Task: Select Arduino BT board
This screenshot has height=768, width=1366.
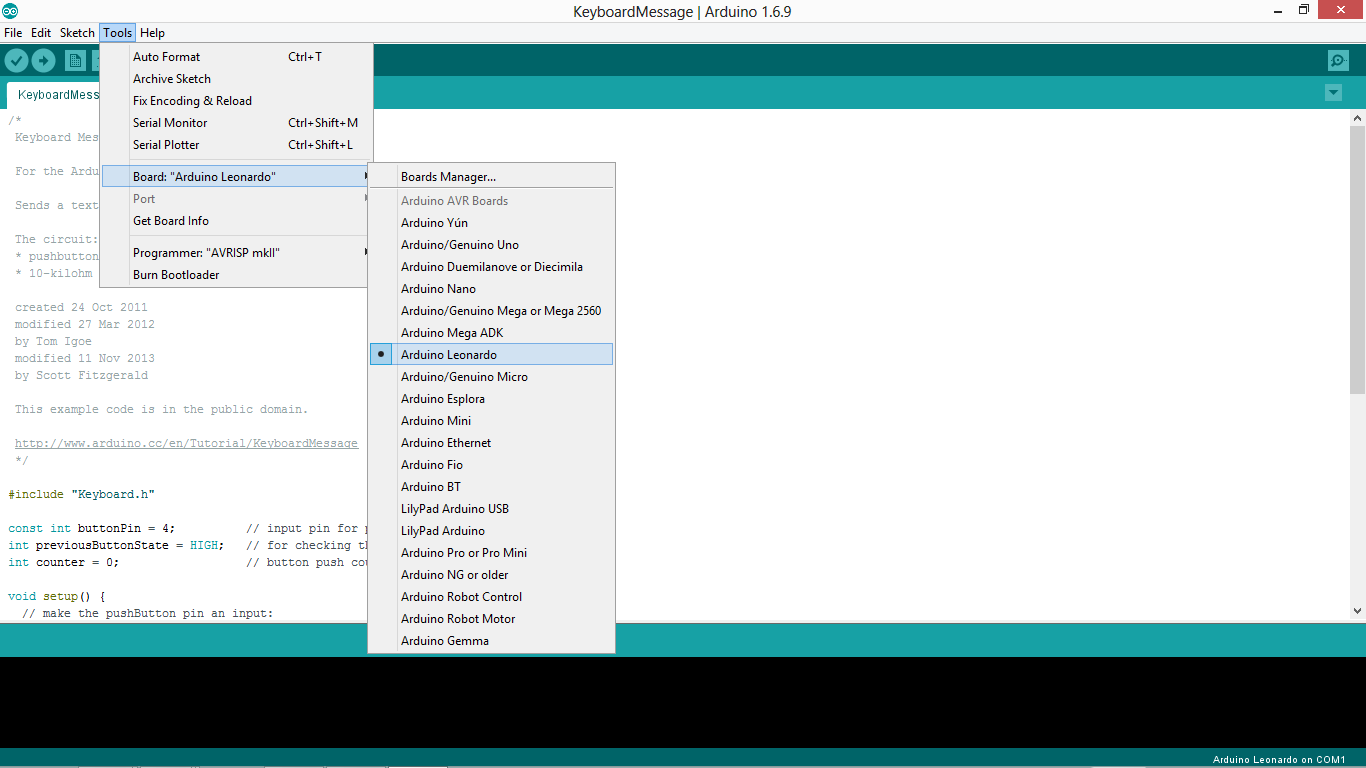Action: click(491, 487)
